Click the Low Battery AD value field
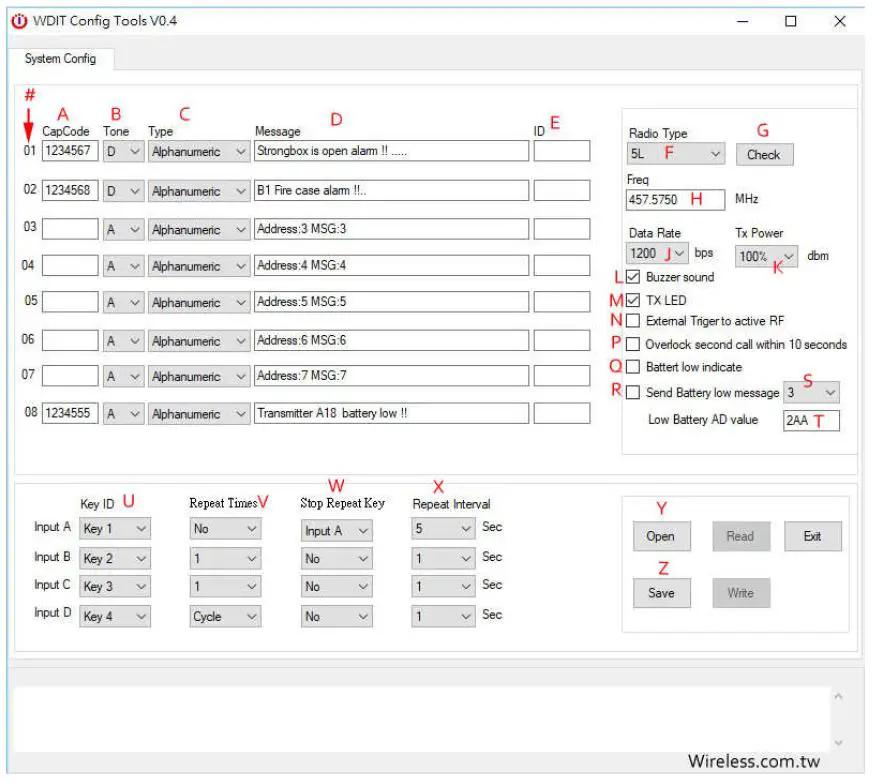This screenshot has height=782, width=872. point(810,420)
